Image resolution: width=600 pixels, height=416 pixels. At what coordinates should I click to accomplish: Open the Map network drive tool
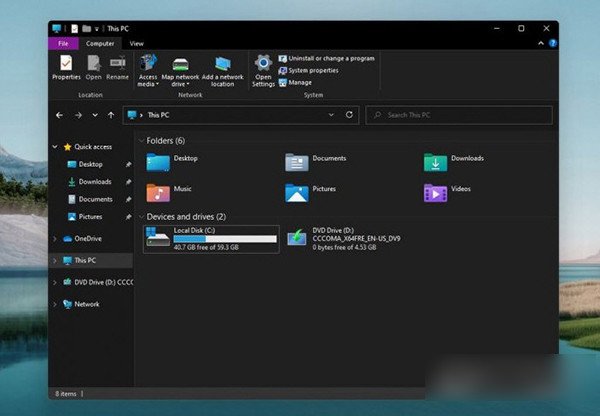180,65
